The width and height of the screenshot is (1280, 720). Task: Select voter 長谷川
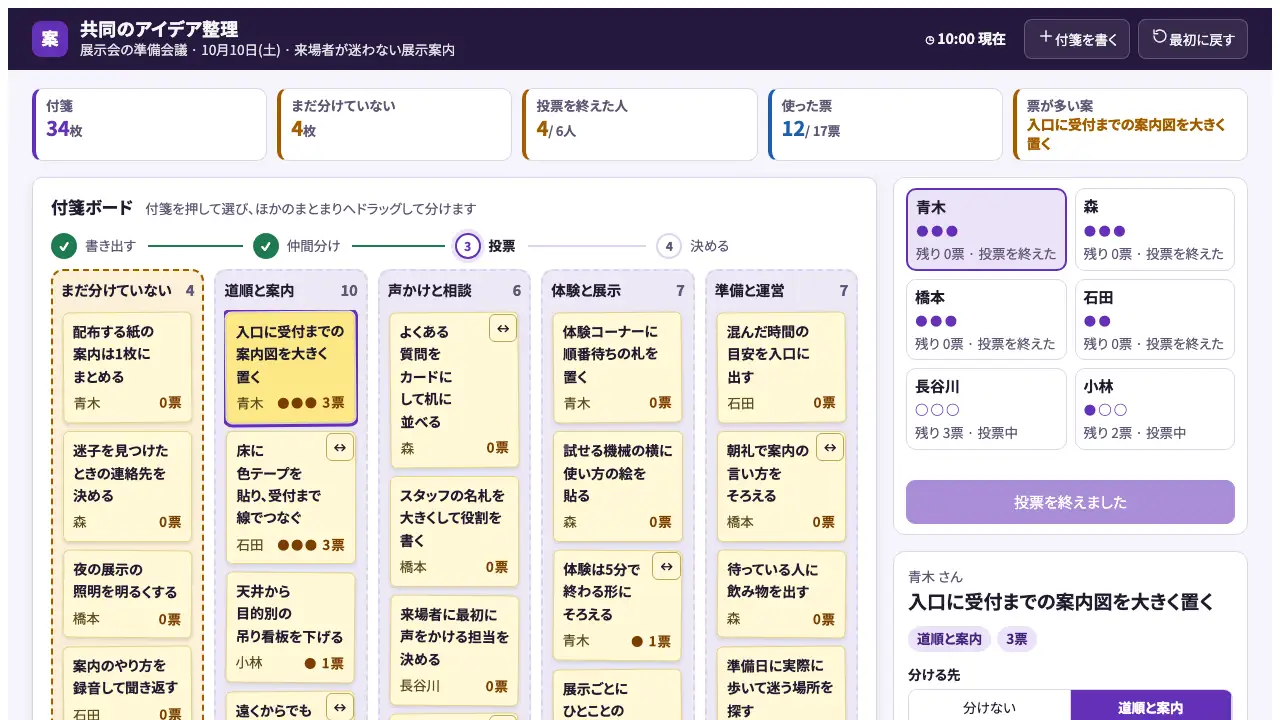coord(986,409)
